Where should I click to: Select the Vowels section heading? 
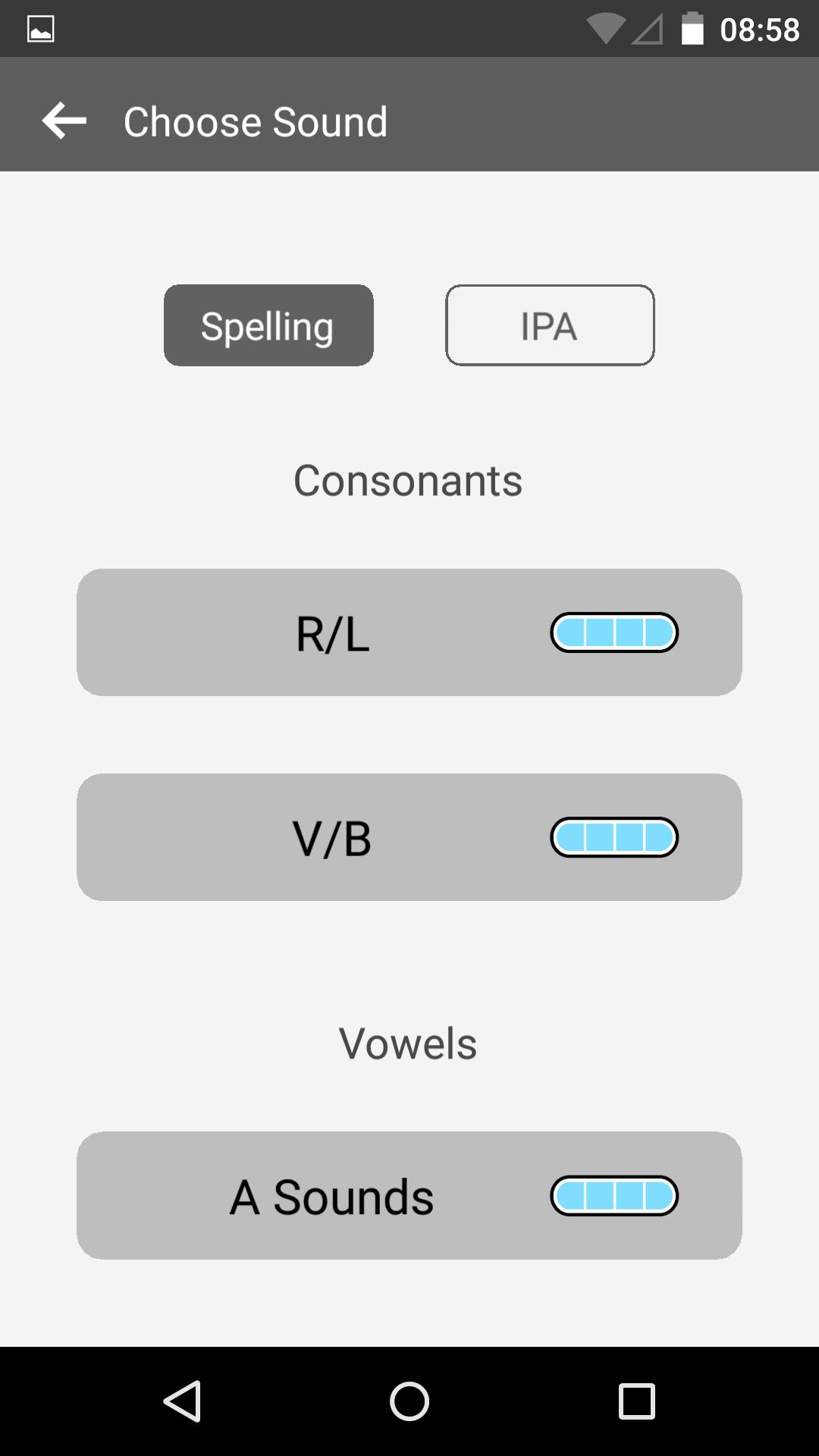click(x=409, y=1042)
